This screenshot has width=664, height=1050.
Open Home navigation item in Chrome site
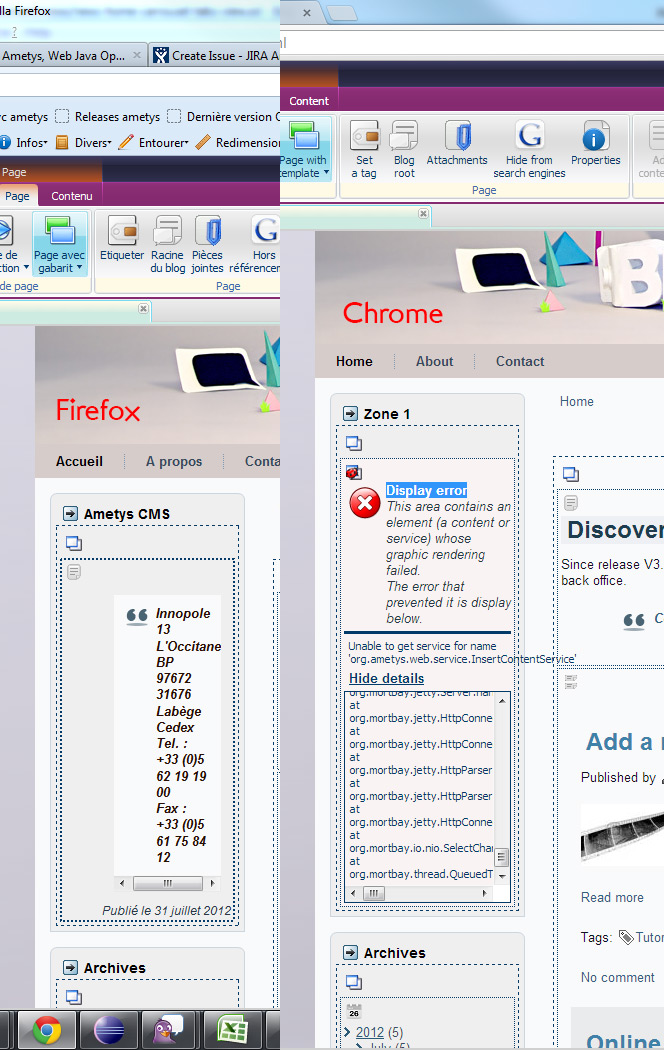point(354,362)
